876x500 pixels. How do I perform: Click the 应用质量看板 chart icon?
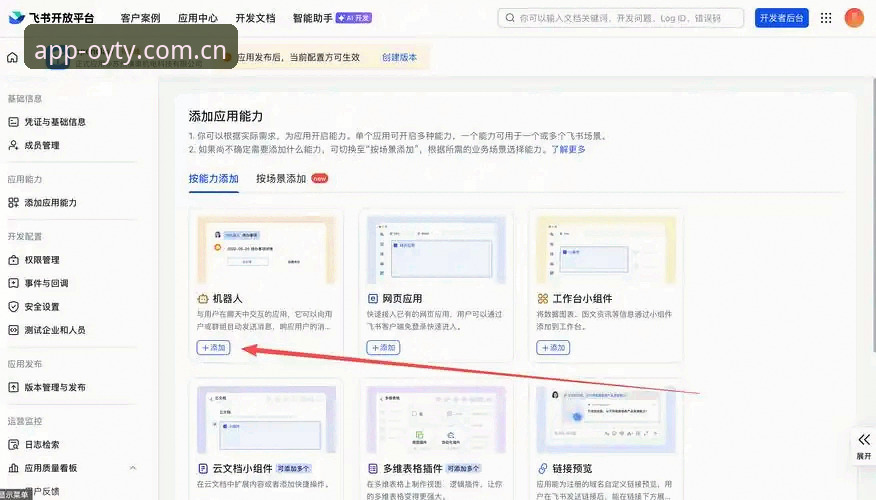point(13,468)
